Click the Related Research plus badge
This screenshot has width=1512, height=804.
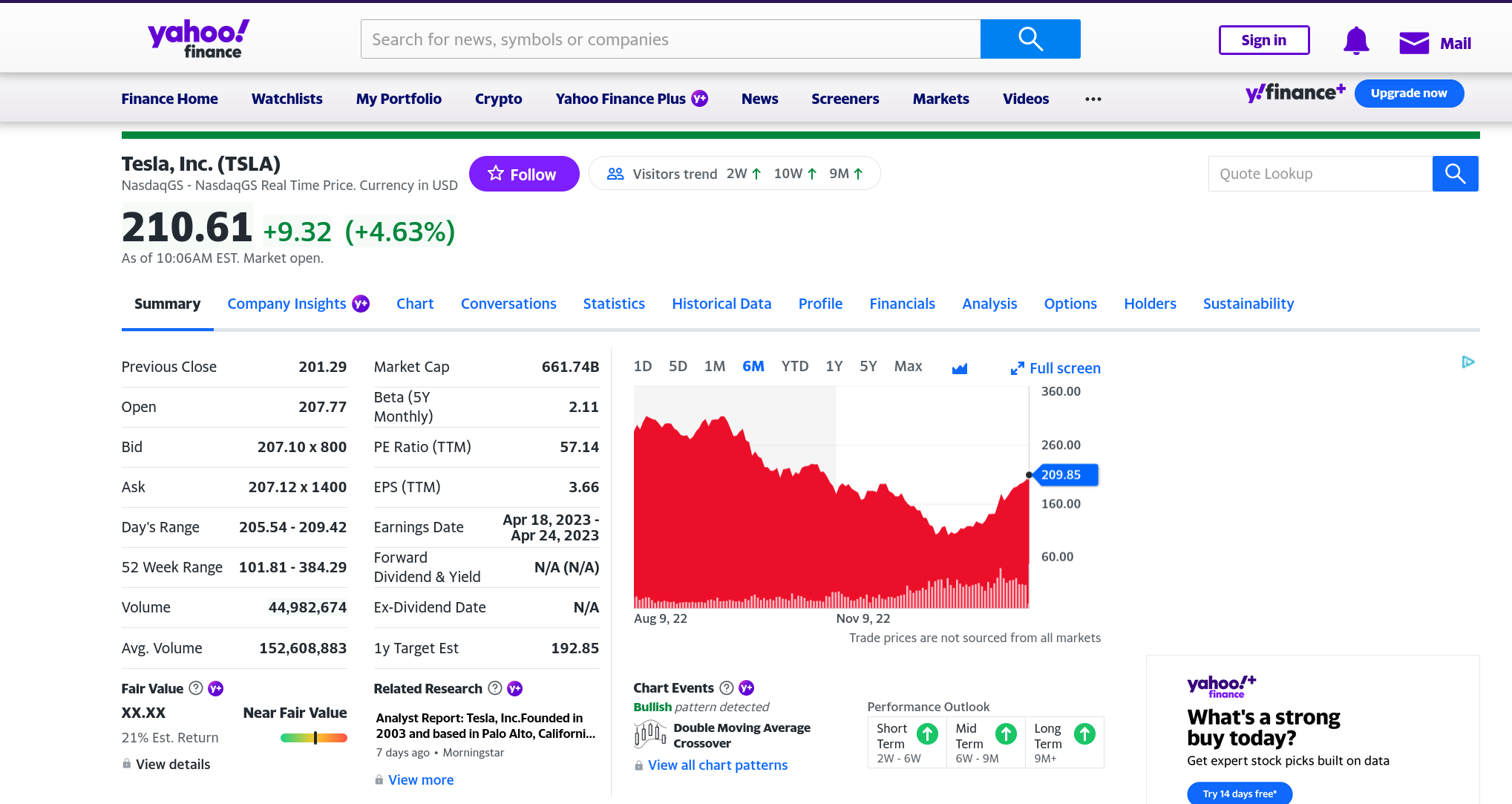[515, 688]
